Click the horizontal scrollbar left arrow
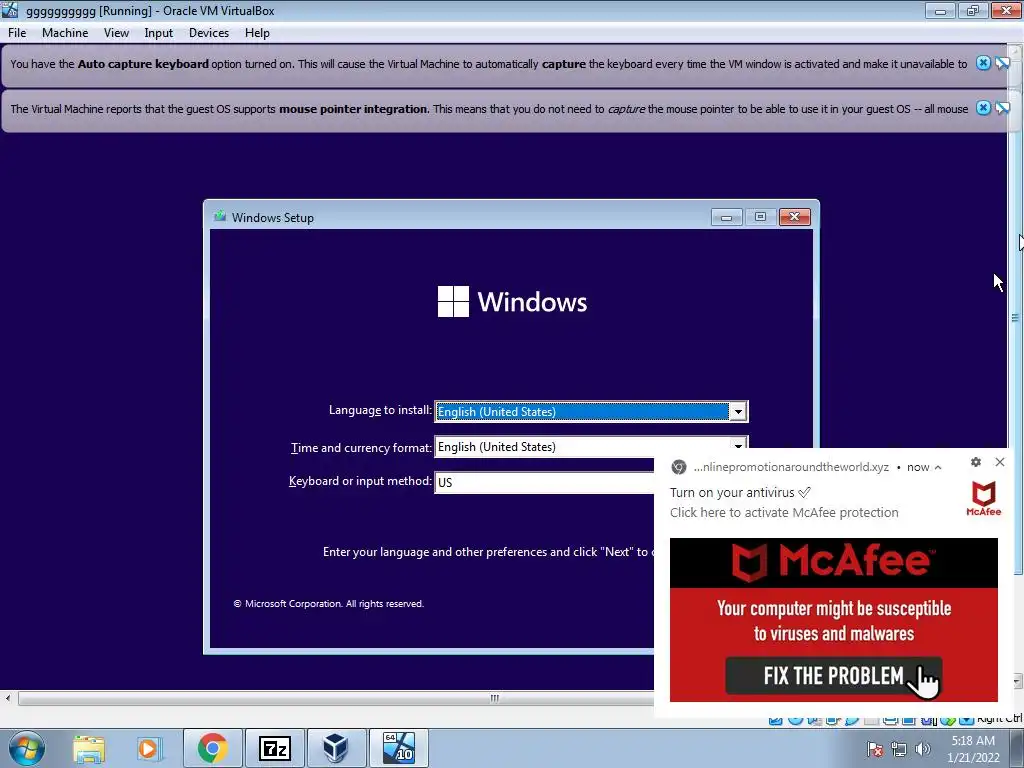 pyautogui.click(x=8, y=698)
